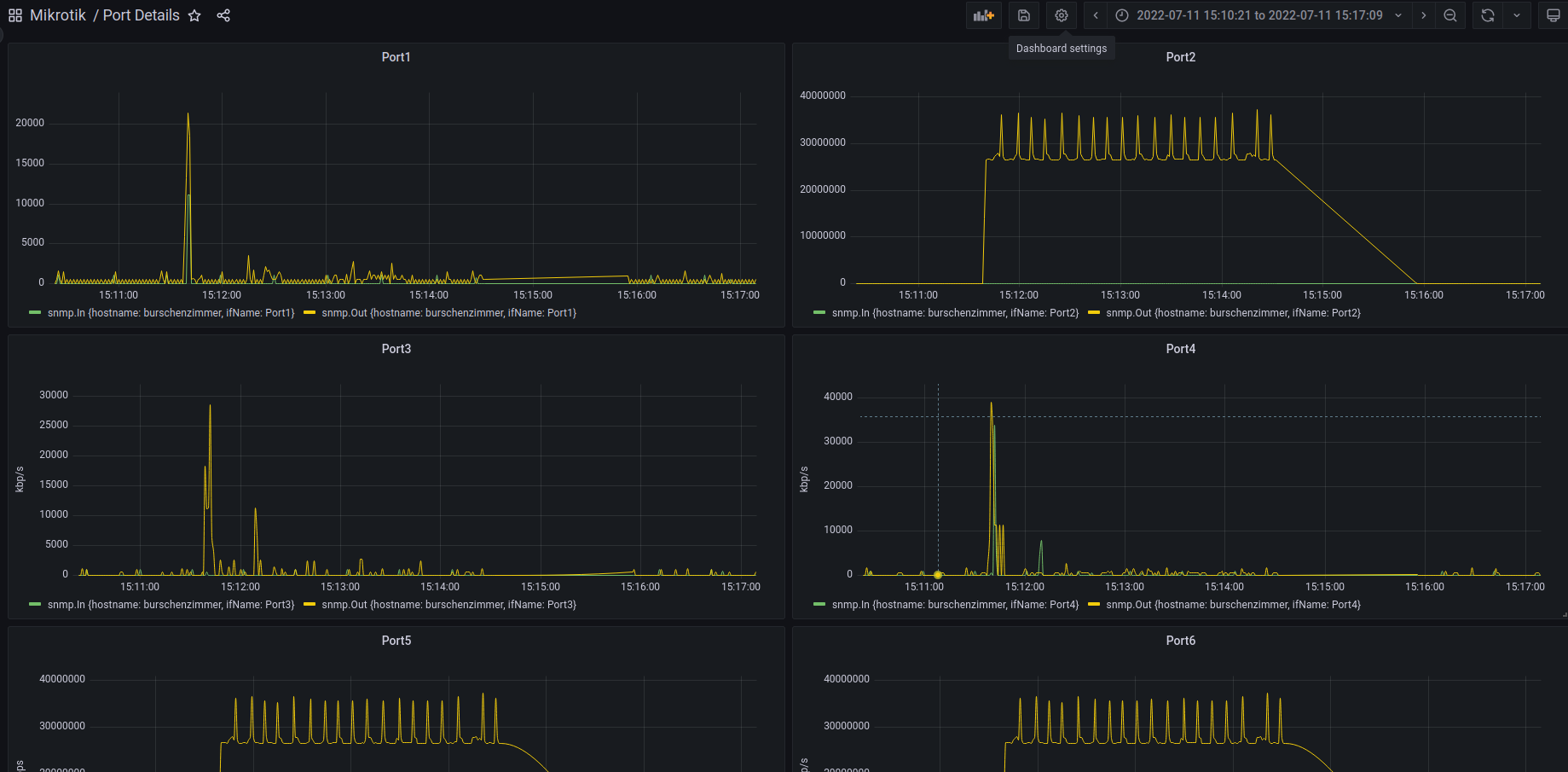Navigate to the Mikrotik folder breadcrumb
The height and width of the screenshot is (772, 1568).
[58, 15]
